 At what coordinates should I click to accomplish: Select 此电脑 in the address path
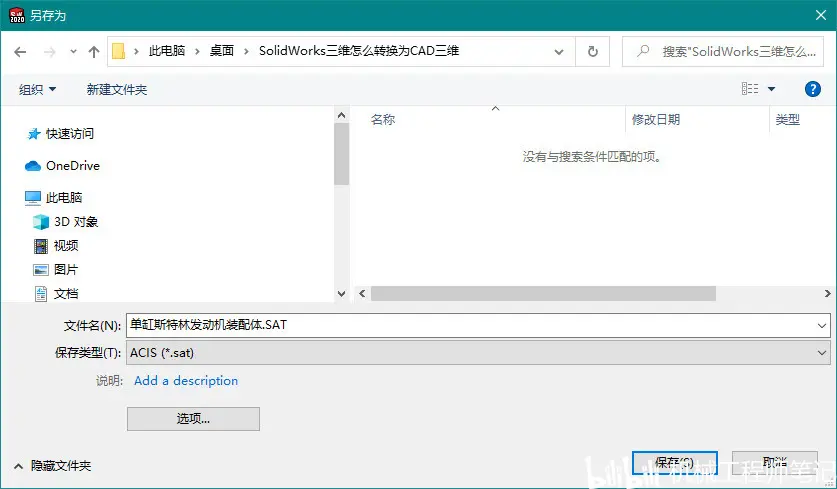(167, 51)
